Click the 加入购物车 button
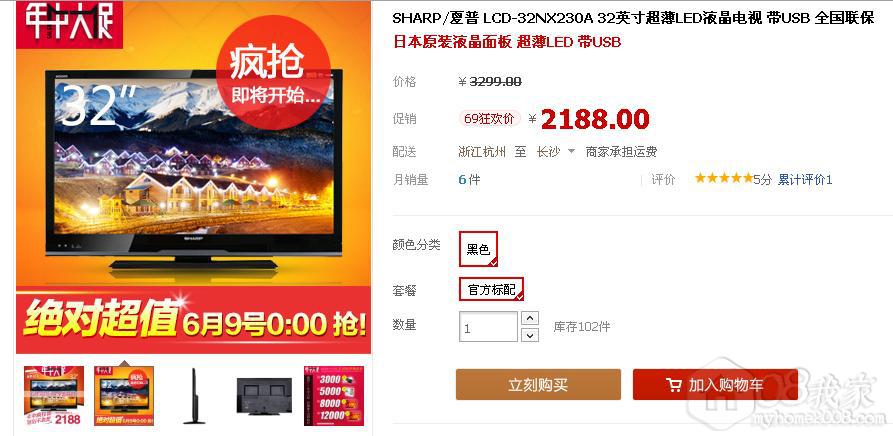893x436 pixels. pyautogui.click(x=715, y=385)
